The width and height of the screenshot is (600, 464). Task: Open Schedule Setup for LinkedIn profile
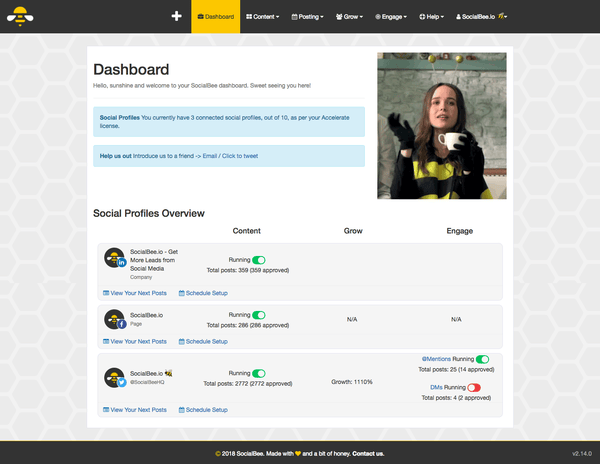click(203, 293)
